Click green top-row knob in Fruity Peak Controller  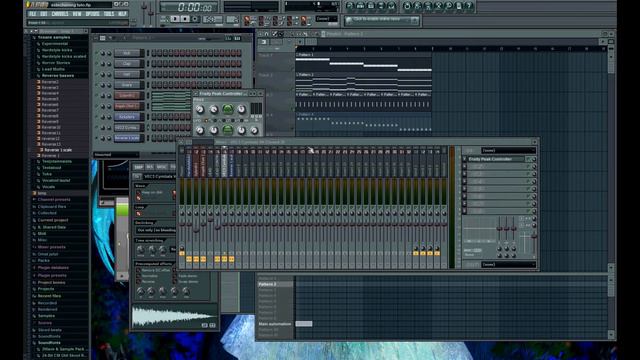click(x=228, y=109)
